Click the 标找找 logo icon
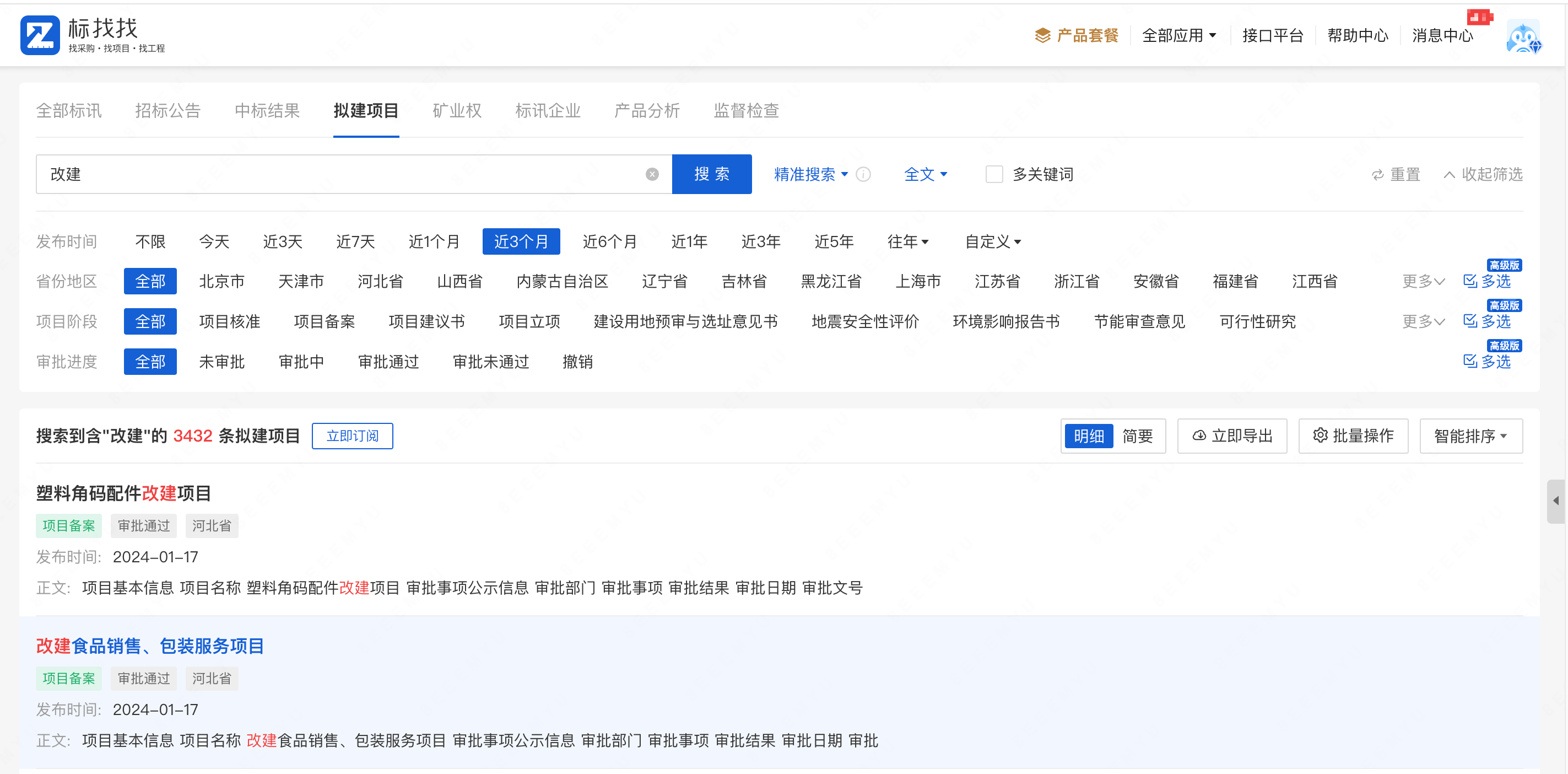Image resolution: width=1568 pixels, height=774 pixels. click(40, 35)
